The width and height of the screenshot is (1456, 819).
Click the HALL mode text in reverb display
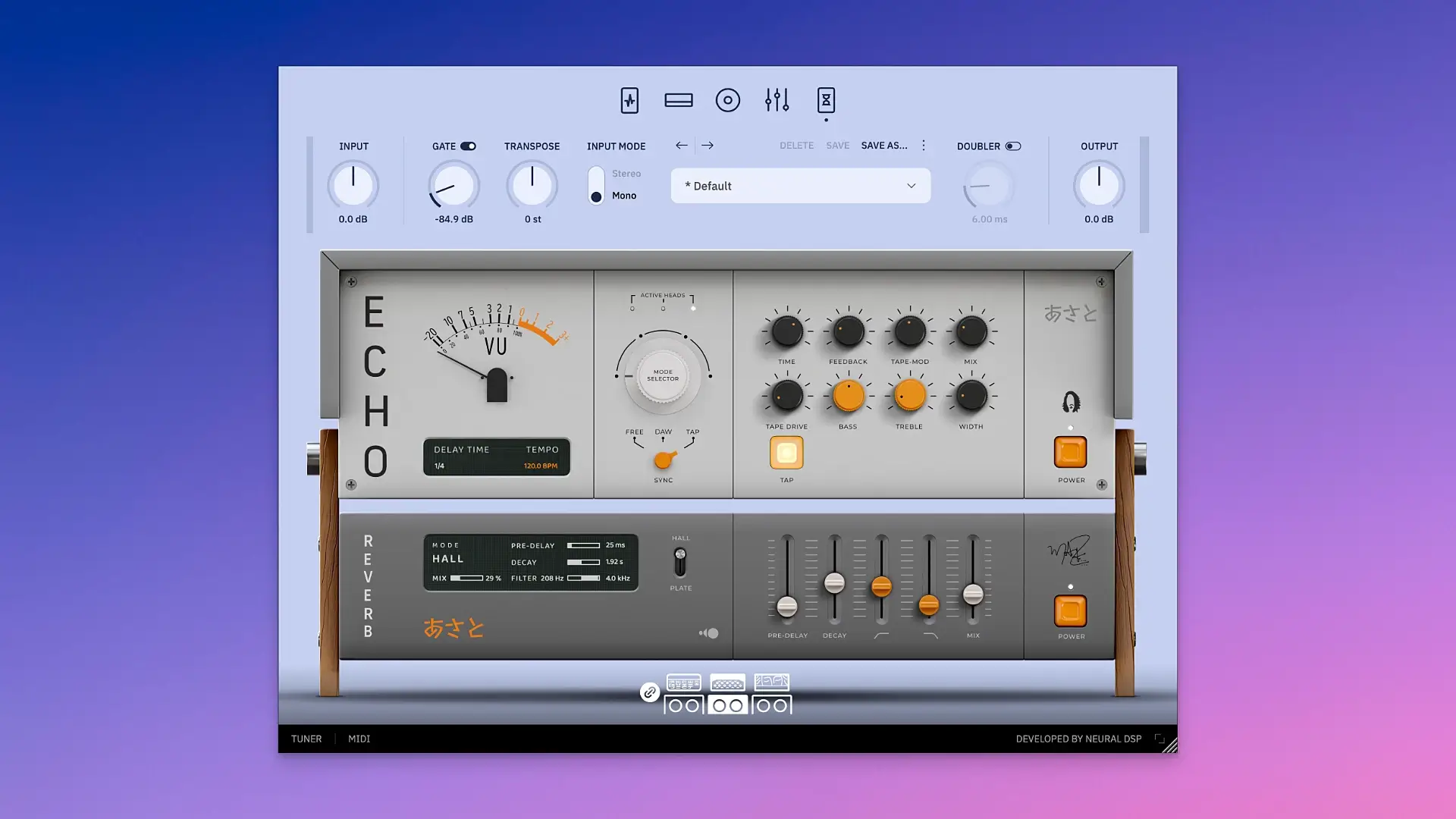(448, 559)
